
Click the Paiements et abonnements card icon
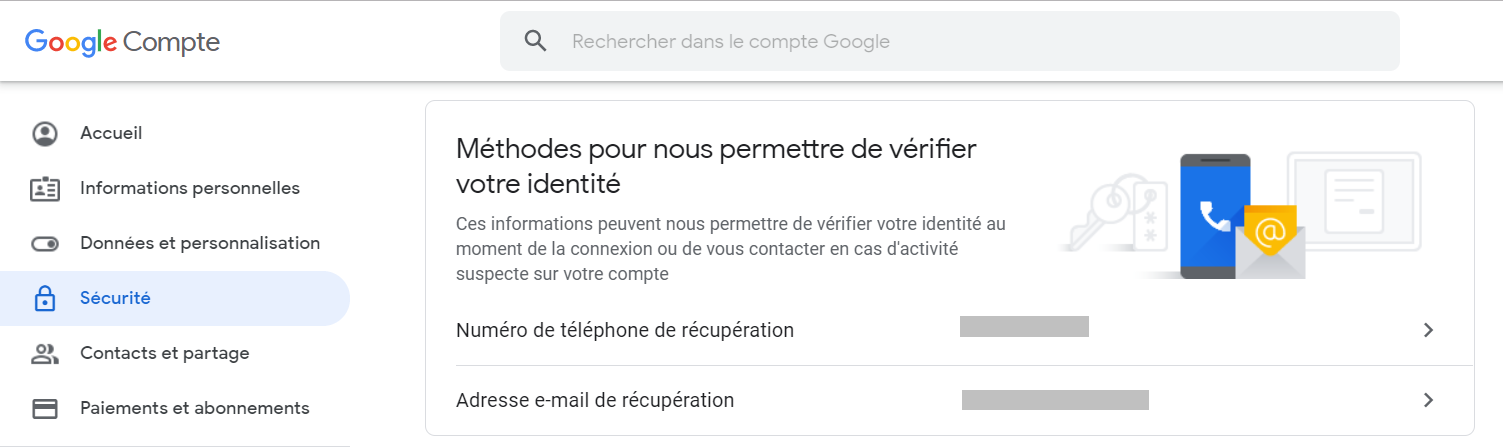[45, 408]
